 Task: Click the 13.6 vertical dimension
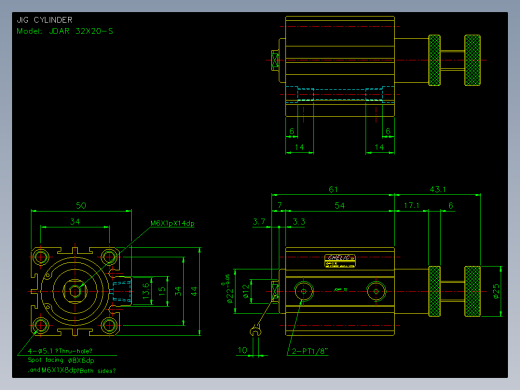[x=146, y=291]
